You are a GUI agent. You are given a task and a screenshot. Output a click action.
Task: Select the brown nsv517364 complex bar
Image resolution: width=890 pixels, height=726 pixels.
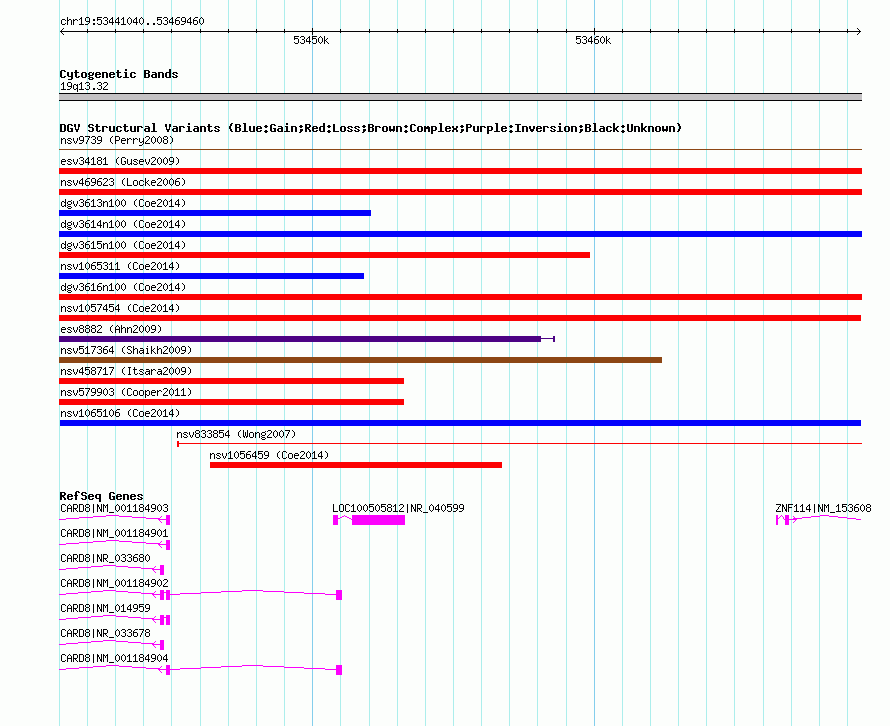coord(360,360)
